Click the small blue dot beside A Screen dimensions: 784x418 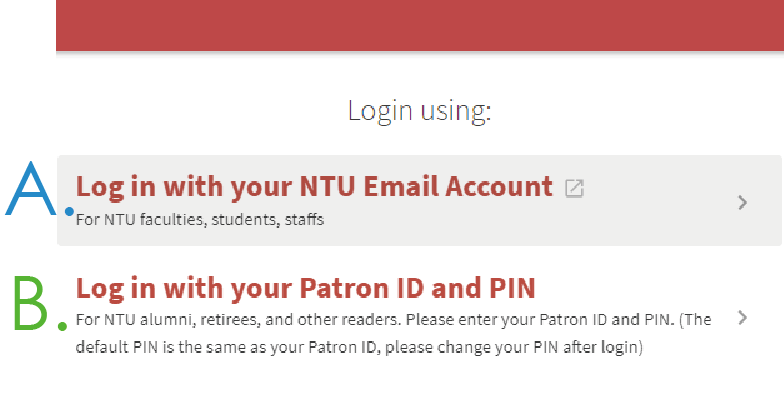70,212
